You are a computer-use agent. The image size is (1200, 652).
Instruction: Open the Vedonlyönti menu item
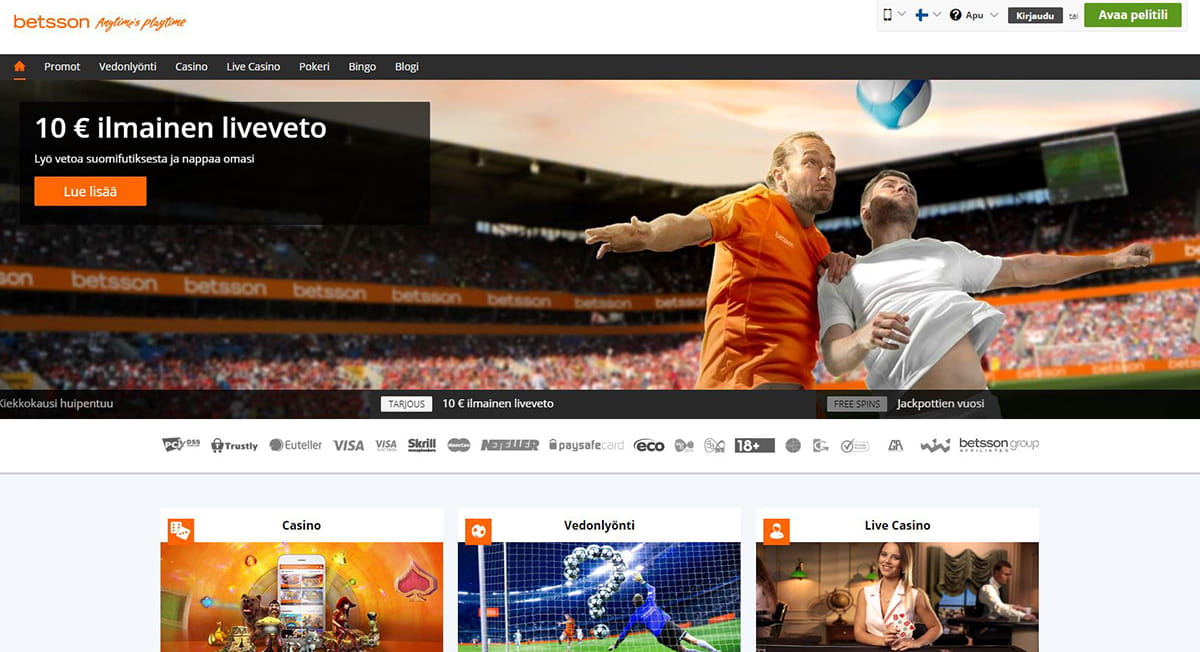[x=128, y=67]
